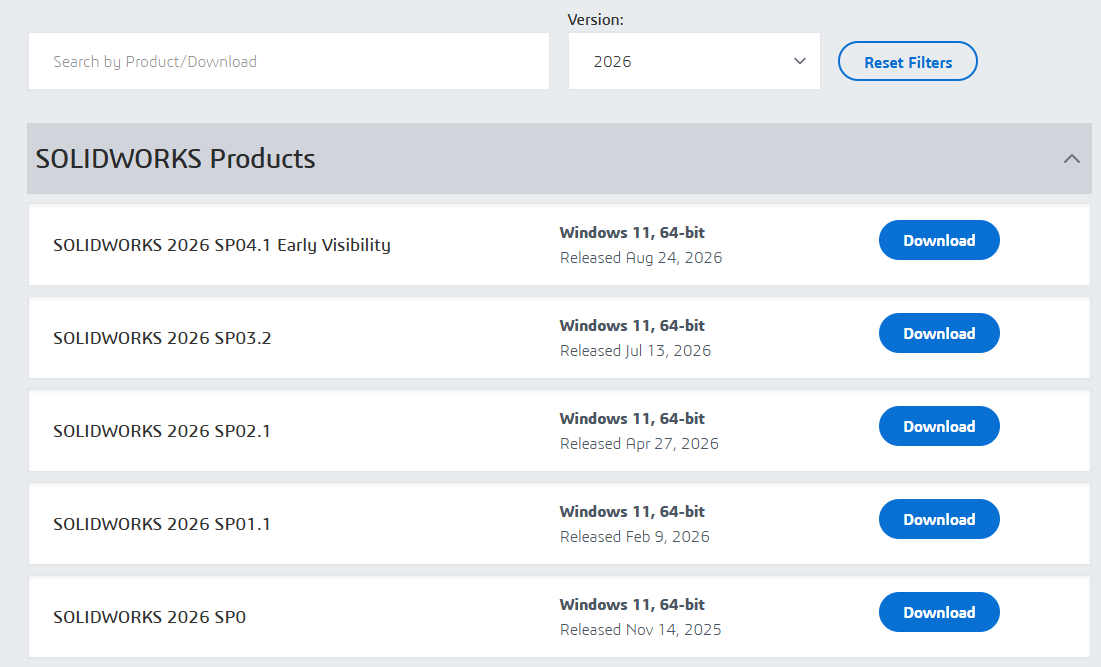1101x667 pixels.
Task: Click the Reset Filters button
Action: (907, 61)
